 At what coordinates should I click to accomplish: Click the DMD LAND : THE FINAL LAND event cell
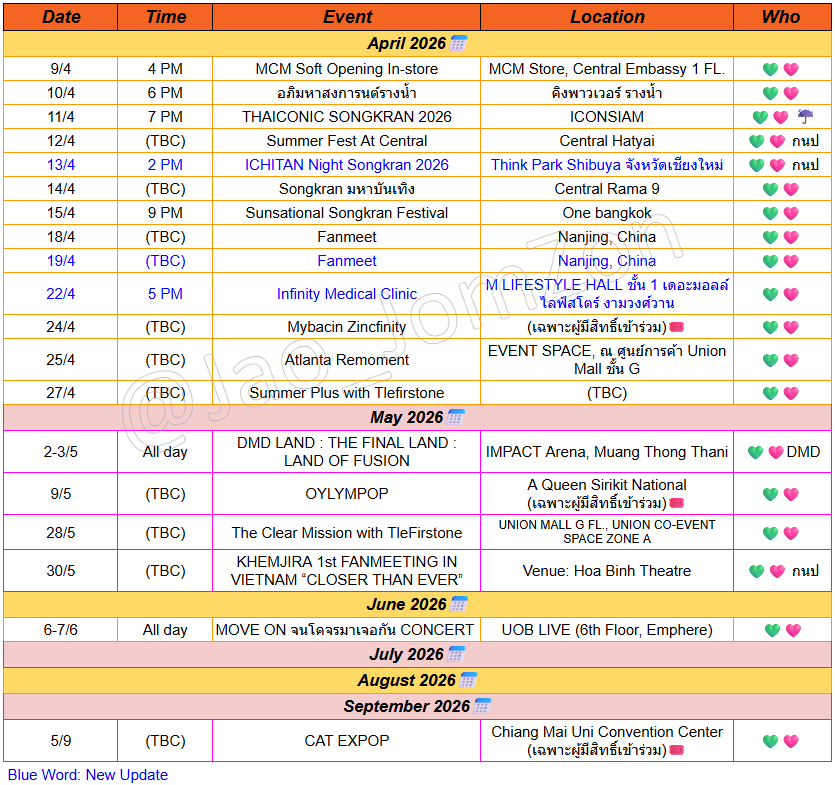pos(347,452)
